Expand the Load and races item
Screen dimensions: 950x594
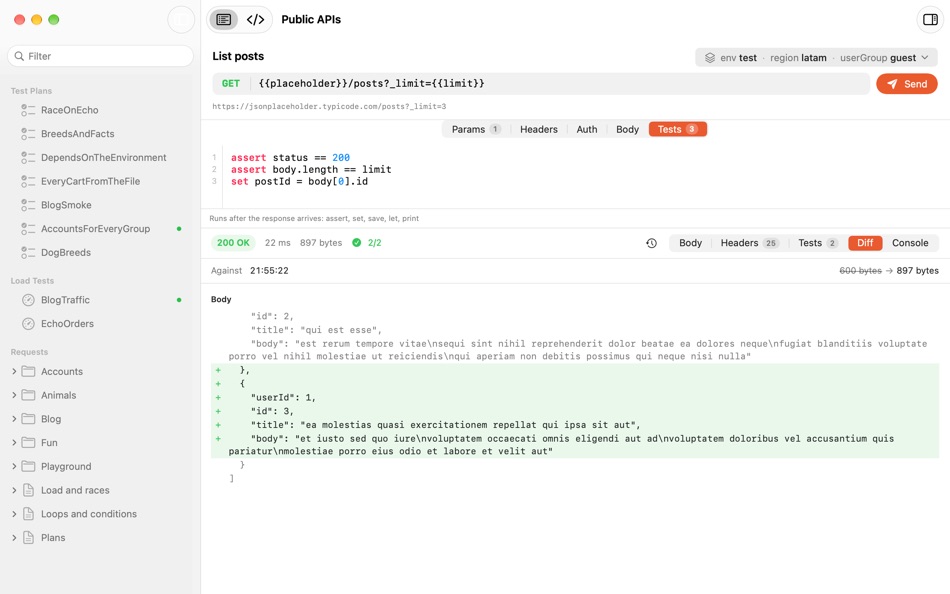[x=14, y=490]
